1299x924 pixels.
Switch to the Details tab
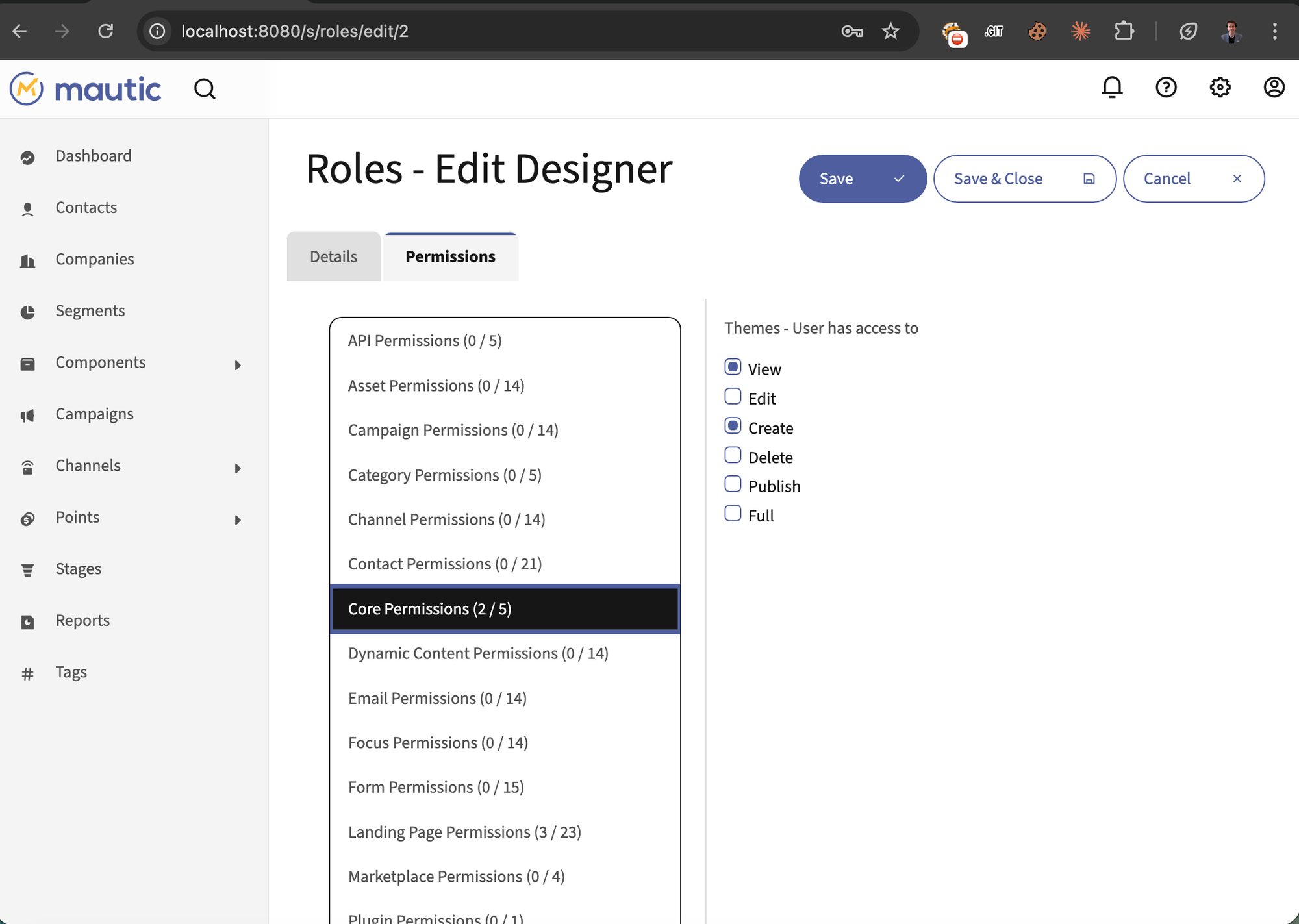coord(333,256)
